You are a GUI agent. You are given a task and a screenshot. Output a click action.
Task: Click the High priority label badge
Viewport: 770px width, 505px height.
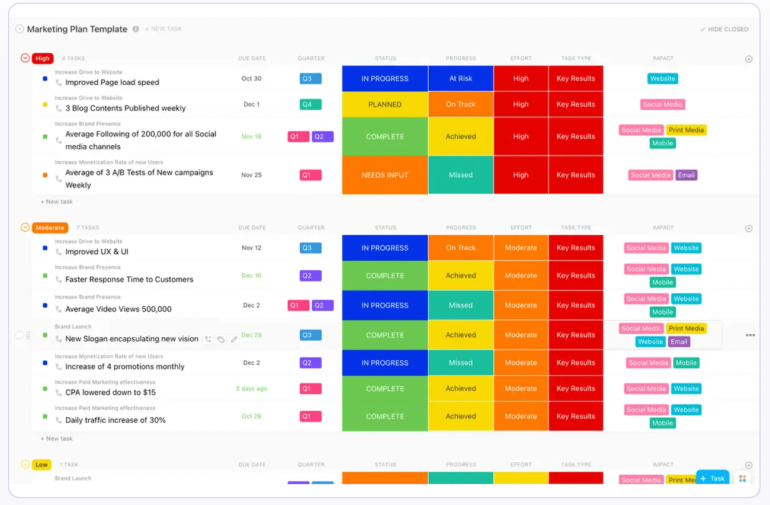click(43, 58)
